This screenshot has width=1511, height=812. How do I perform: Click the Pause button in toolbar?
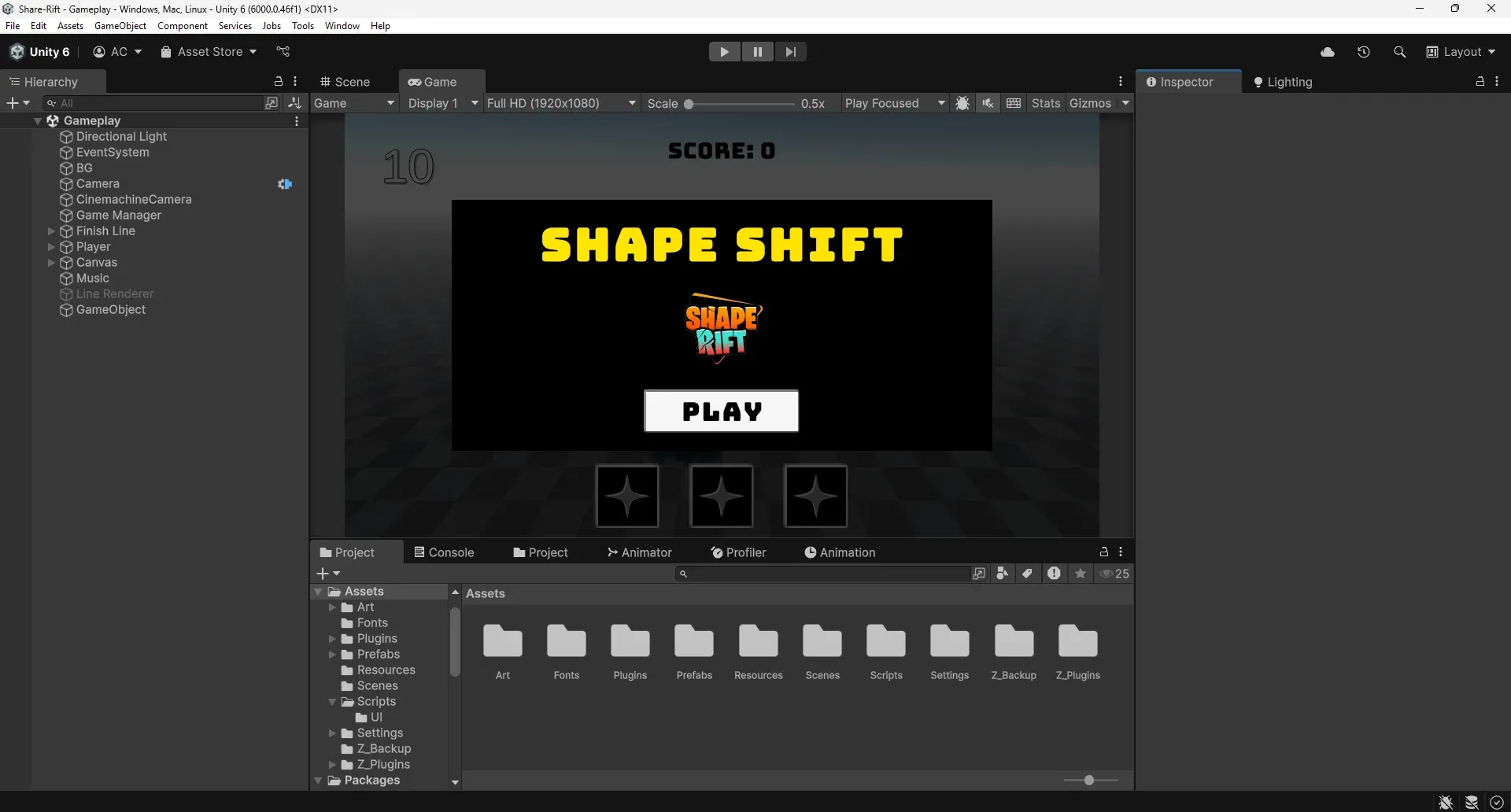(757, 52)
